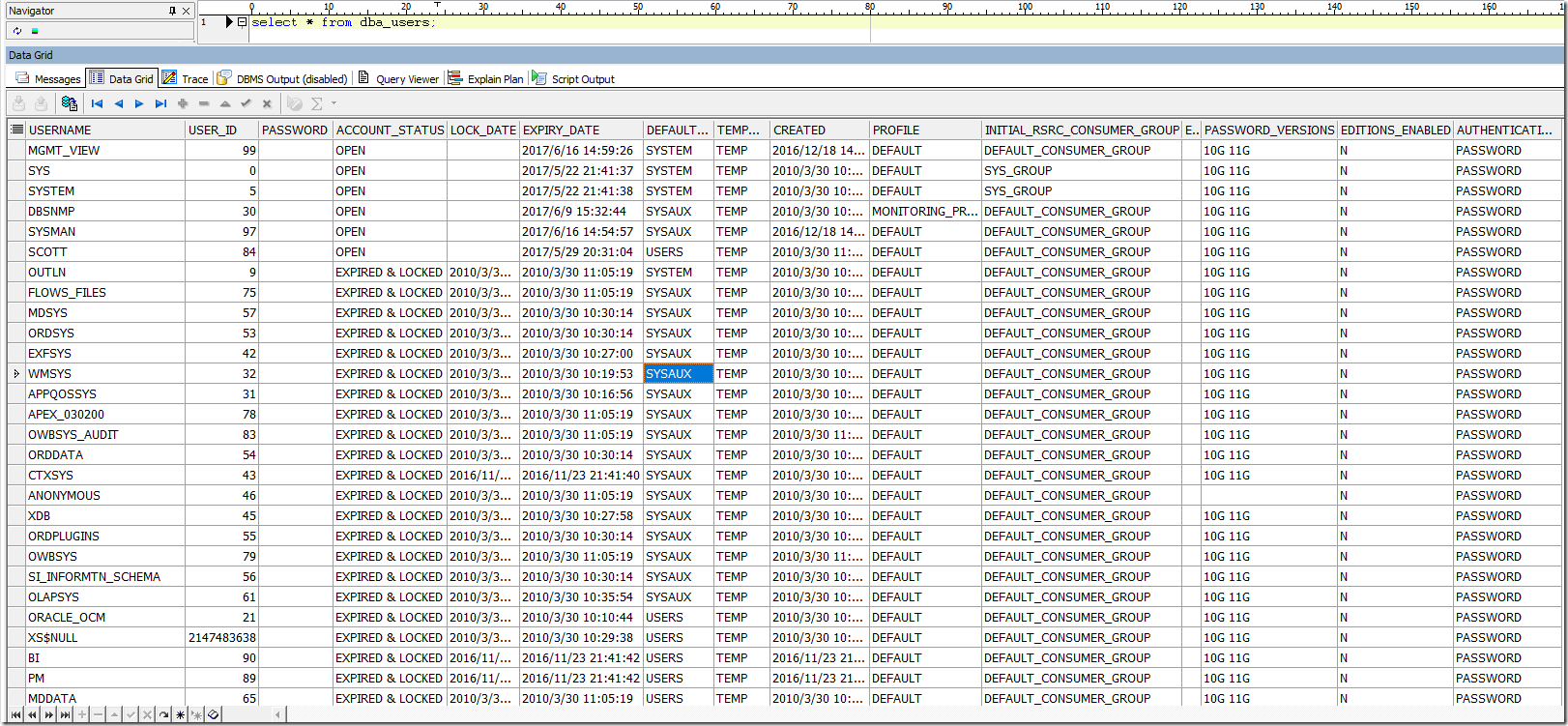This screenshot has height=726, width=1568.
Task: Select the SCOTT username cell
Action: click(105, 251)
